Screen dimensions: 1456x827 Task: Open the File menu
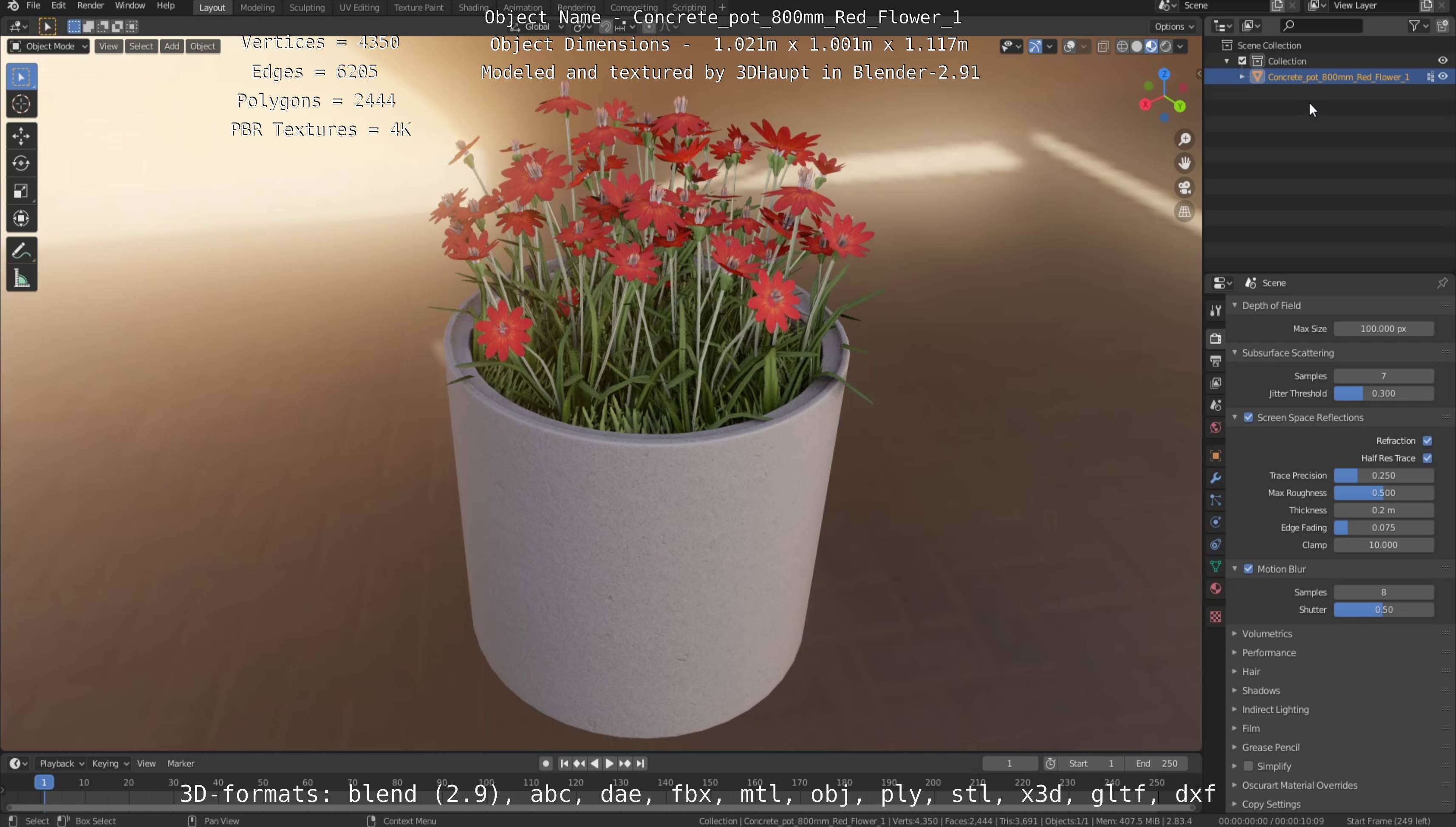[x=34, y=6]
